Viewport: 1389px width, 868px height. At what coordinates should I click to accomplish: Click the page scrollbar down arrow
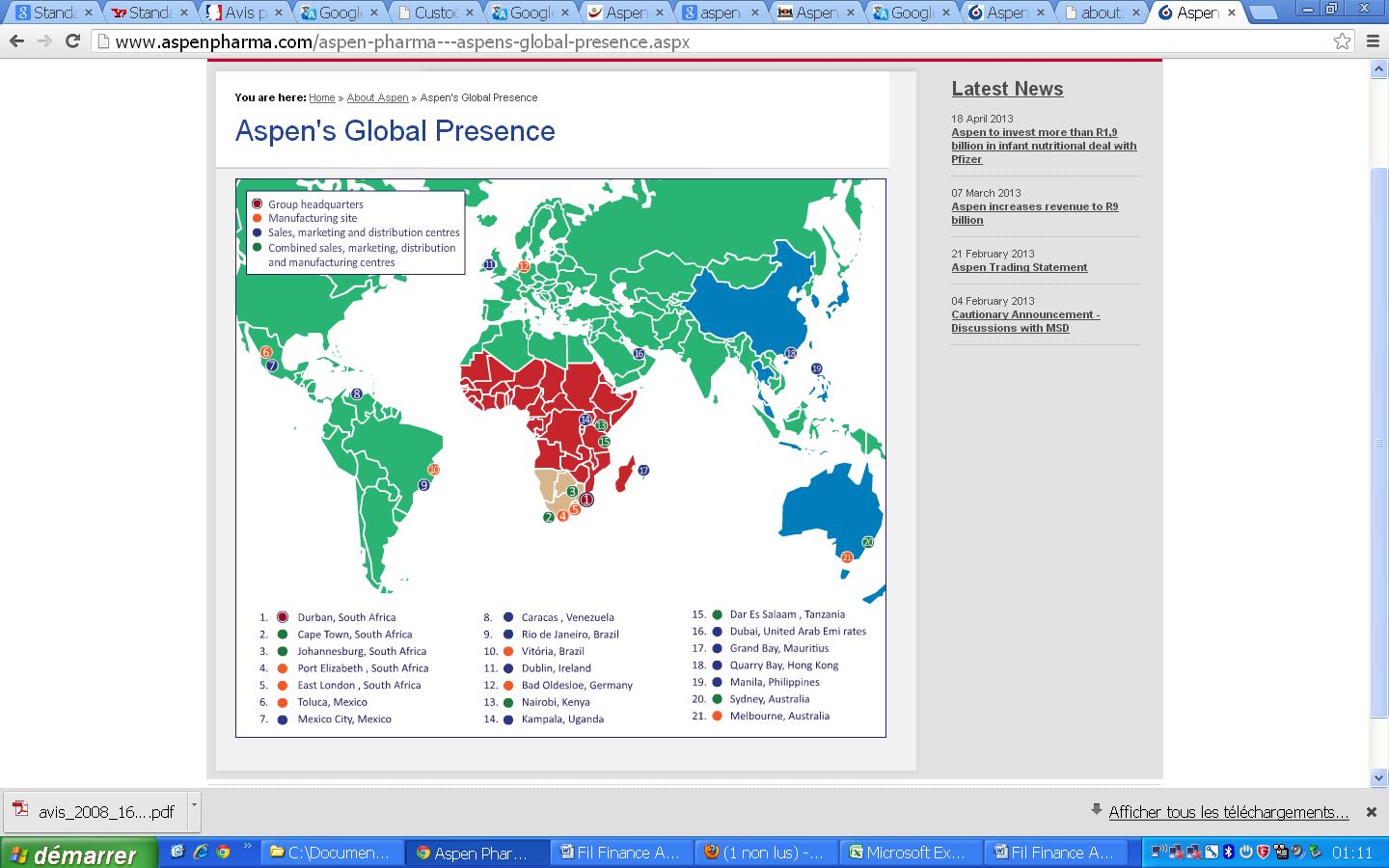(x=1378, y=777)
